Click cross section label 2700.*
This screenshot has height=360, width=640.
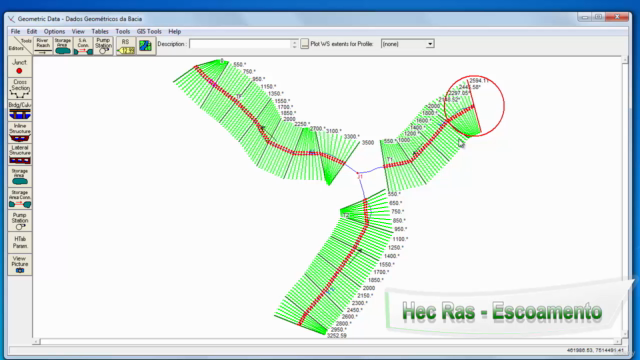317,129
